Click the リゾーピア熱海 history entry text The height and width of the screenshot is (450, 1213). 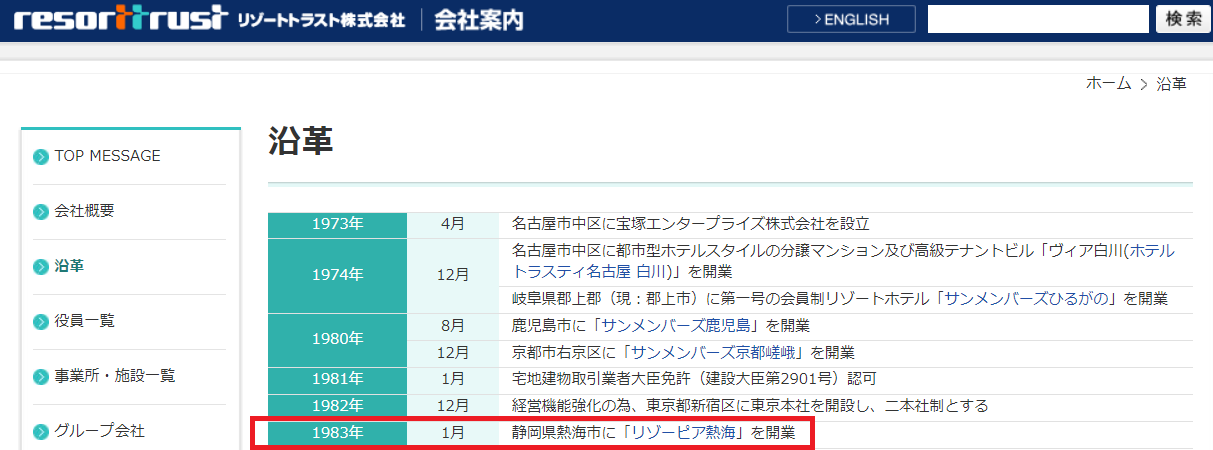pyautogui.click(x=653, y=434)
